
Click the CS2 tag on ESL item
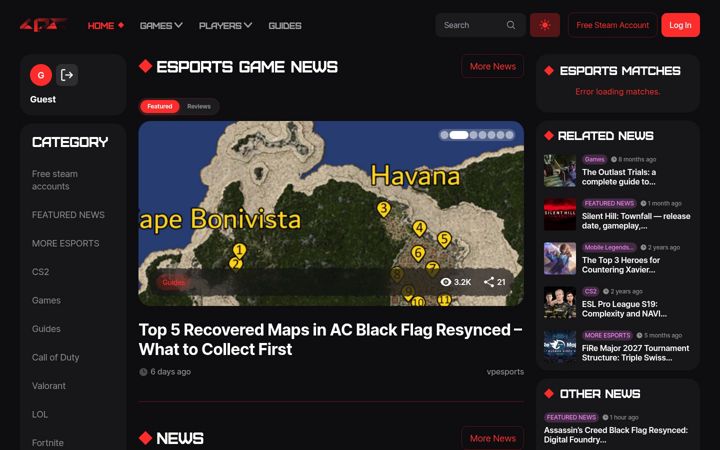[590, 292]
